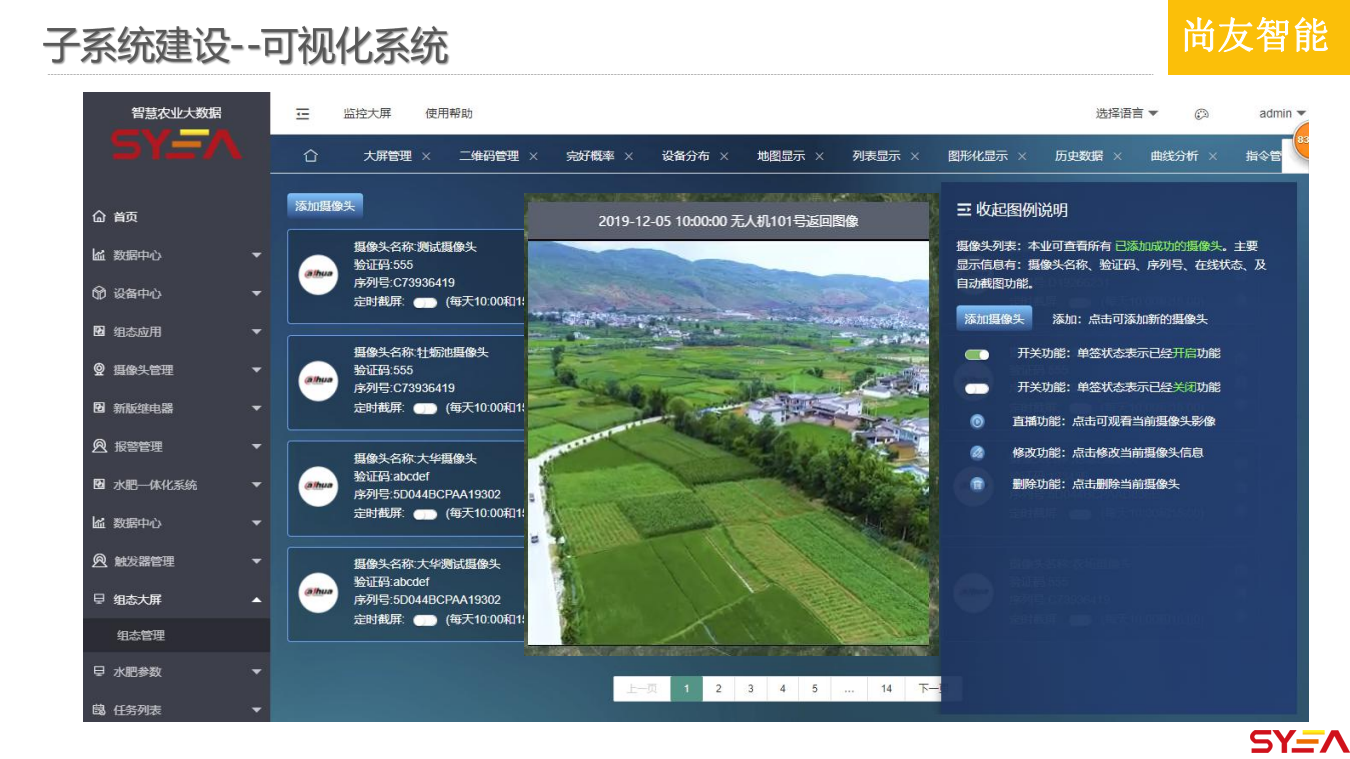Click the live-play icon in legend panel
Image resolution: width=1350 pixels, height=759 pixels.
pyautogui.click(x=977, y=421)
